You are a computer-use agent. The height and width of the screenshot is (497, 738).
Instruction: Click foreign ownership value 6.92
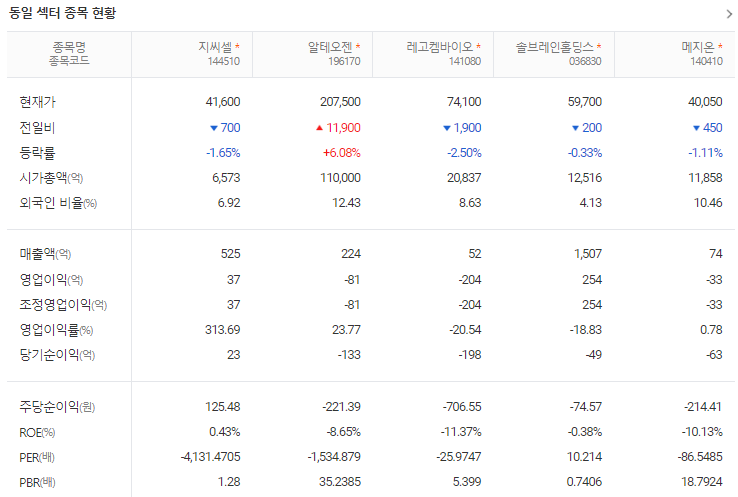tap(229, 203)
